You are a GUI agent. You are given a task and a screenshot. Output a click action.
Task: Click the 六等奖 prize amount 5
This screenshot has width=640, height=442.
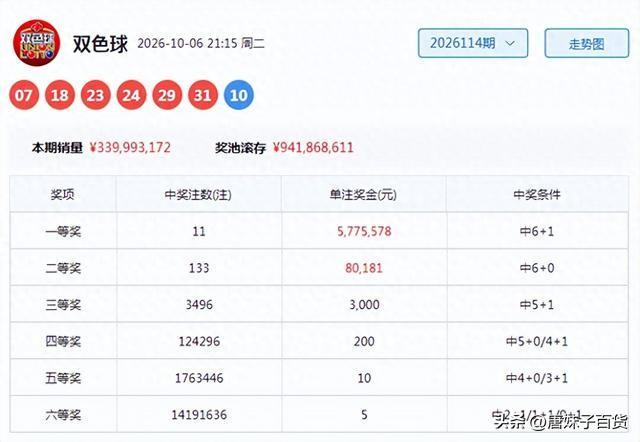point(364,415)
